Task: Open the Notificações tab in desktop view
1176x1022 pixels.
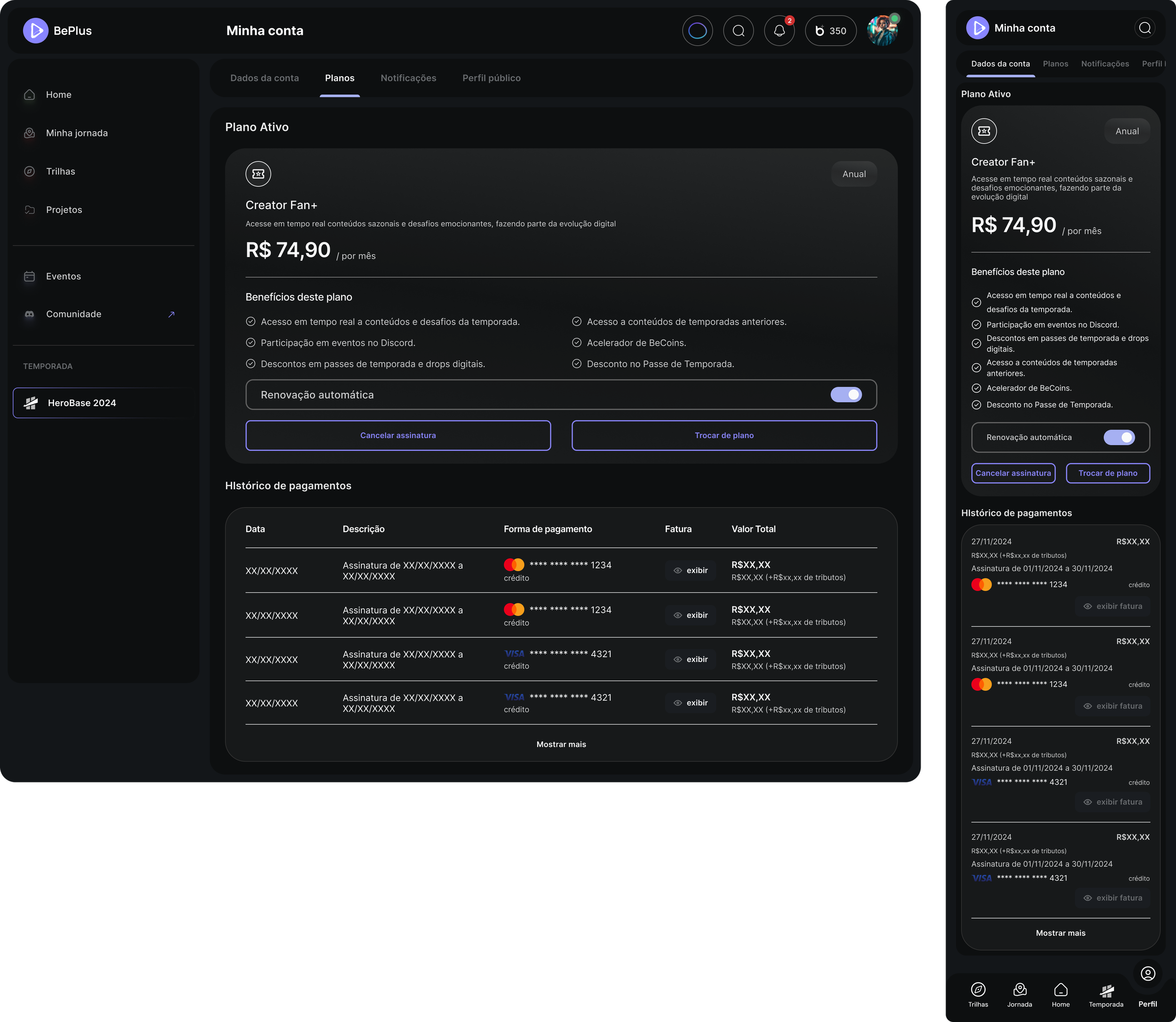Action: point(408,78)
